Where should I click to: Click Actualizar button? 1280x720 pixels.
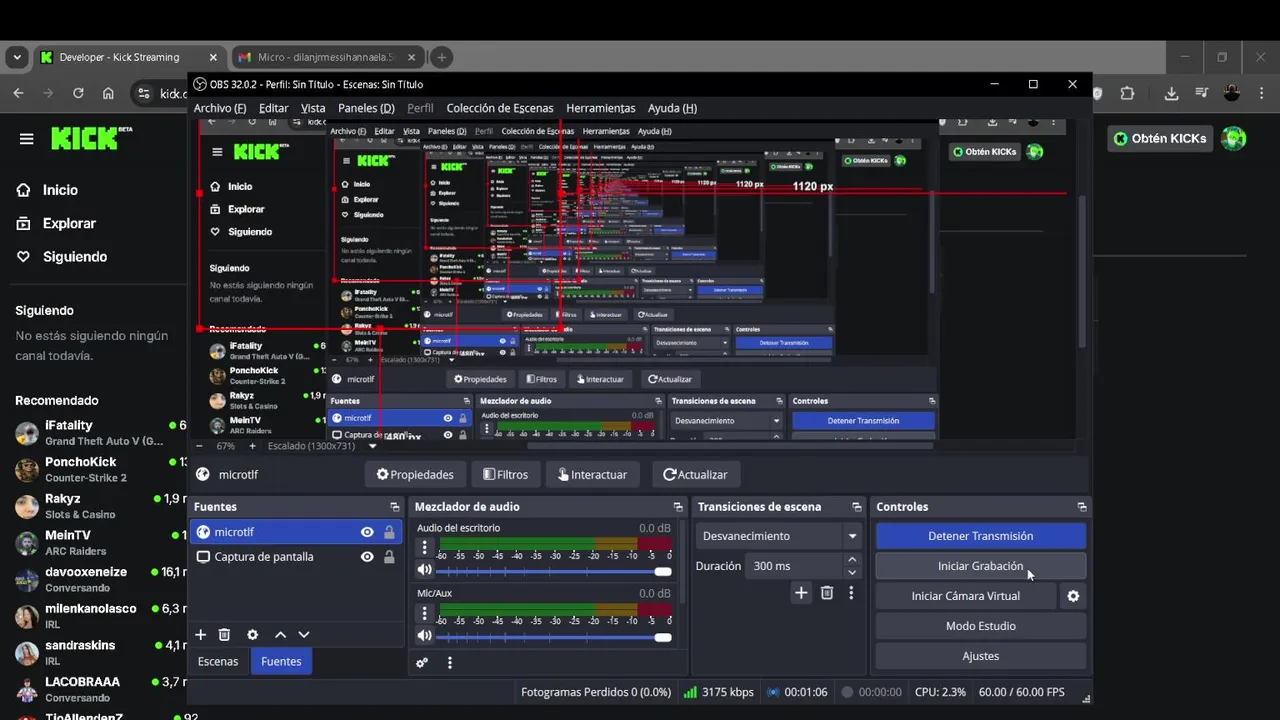point(695,474)
